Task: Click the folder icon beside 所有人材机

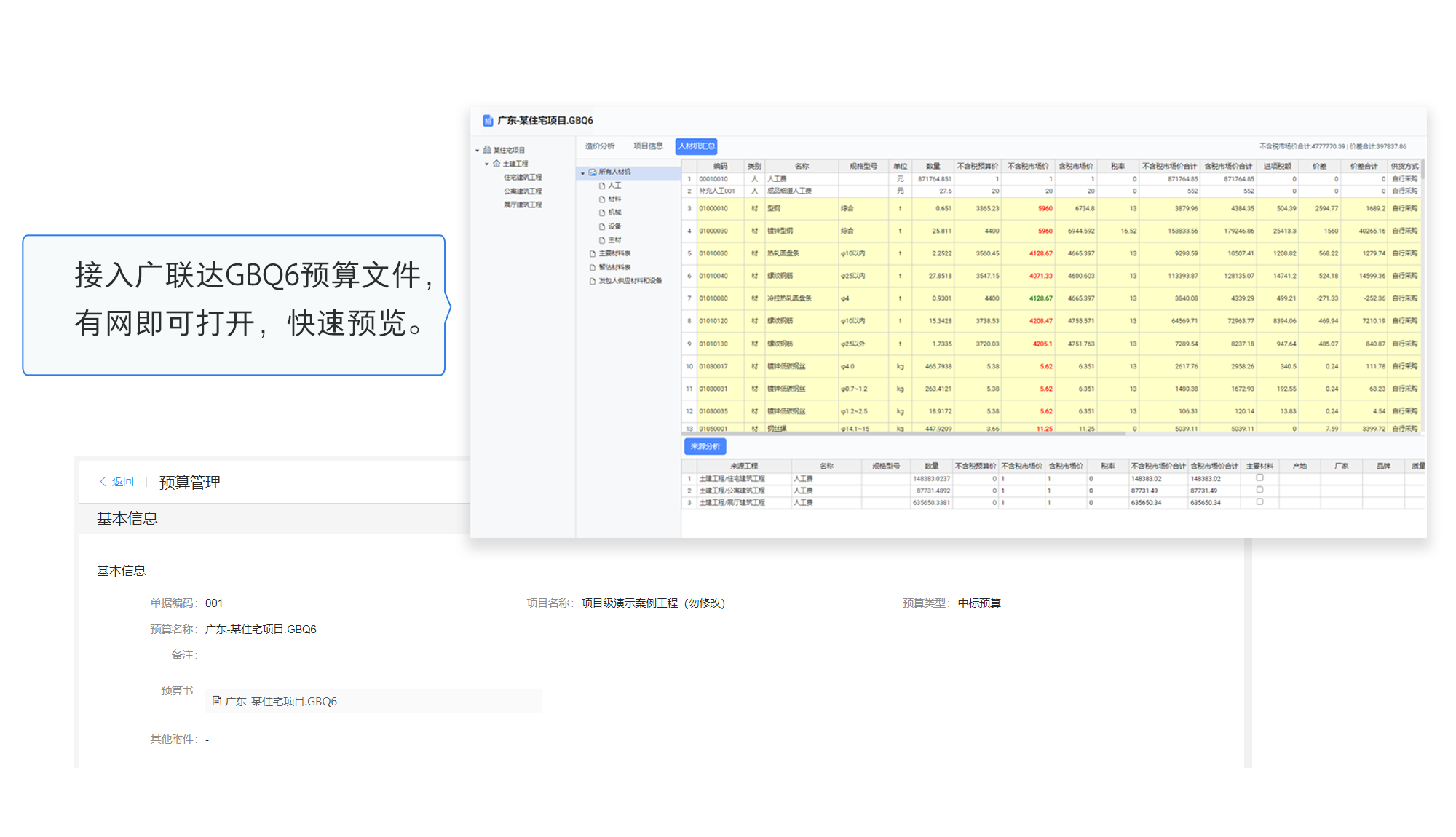Action: pyautogui.click(x=593, y=172)
